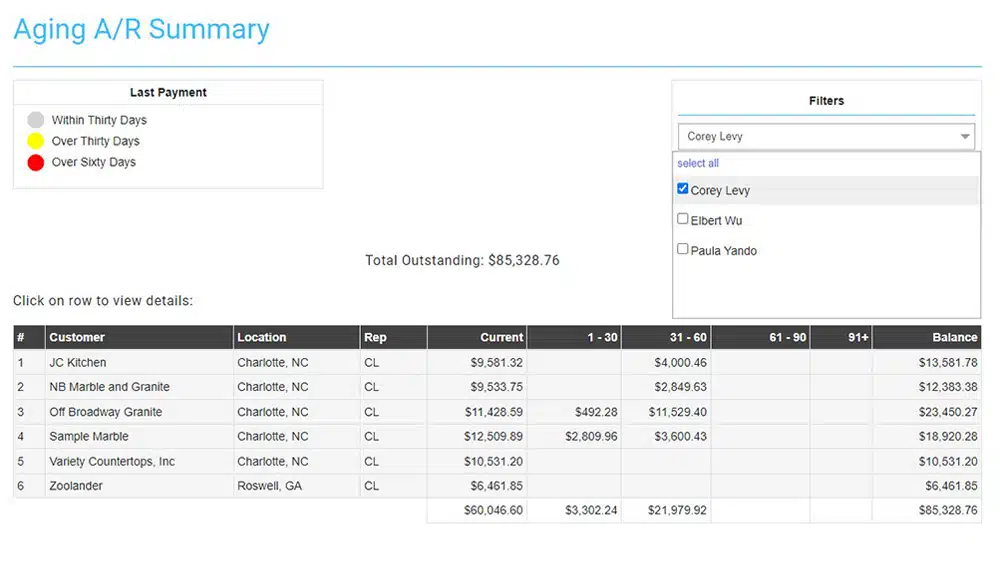Enable the Paula Yando filter checkbox

683,249
